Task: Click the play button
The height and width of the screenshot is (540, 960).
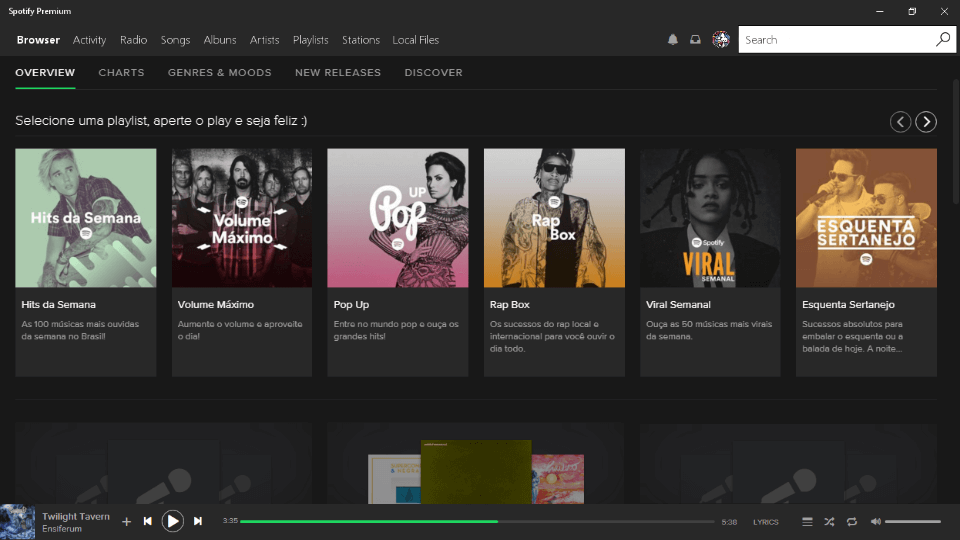Action: [x=173, y=521]
